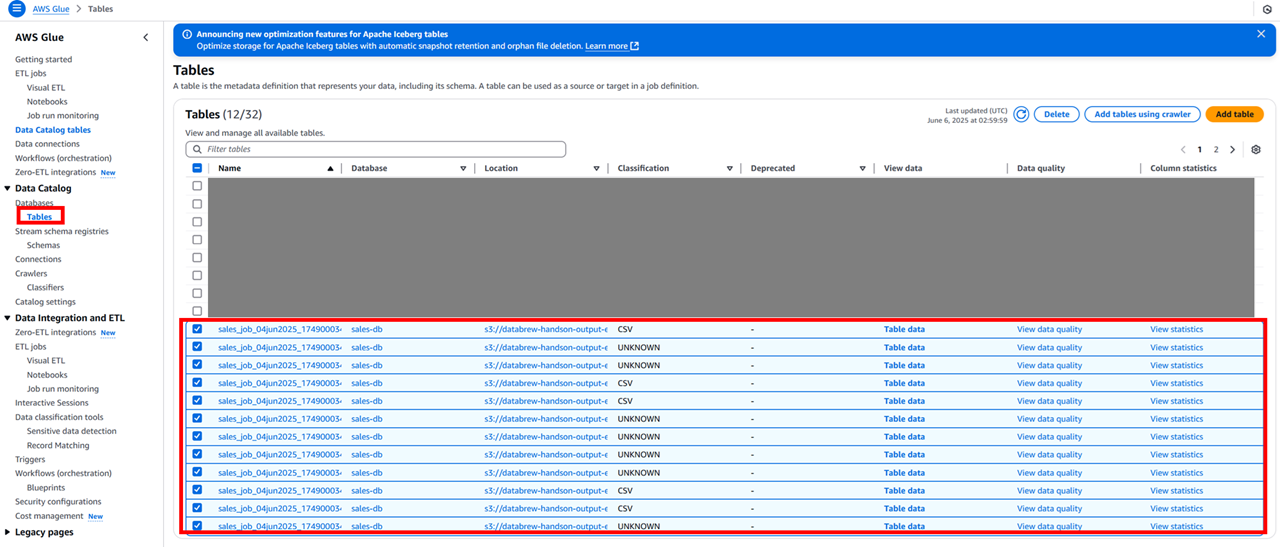1280x547 pixels.
Task: Open Triggers in the sidebar
Action: pos(30,459)
